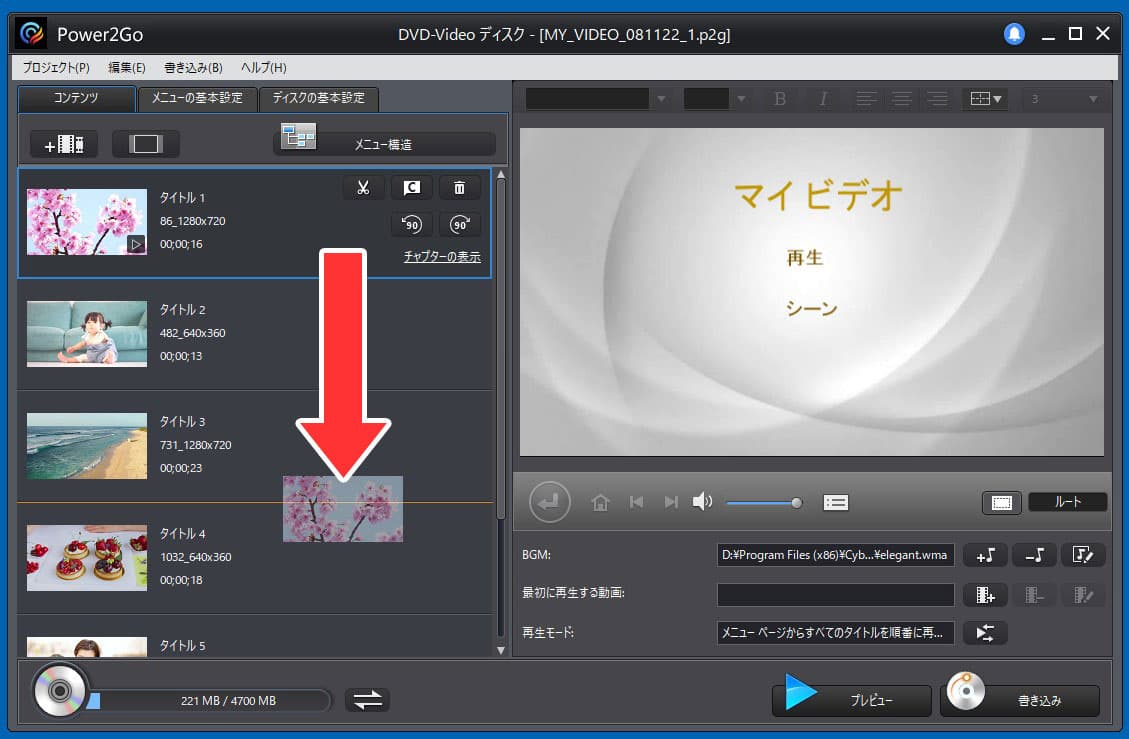Click the home icon in preview controls
The image size is (1129, 739).
tap(600, 501)
